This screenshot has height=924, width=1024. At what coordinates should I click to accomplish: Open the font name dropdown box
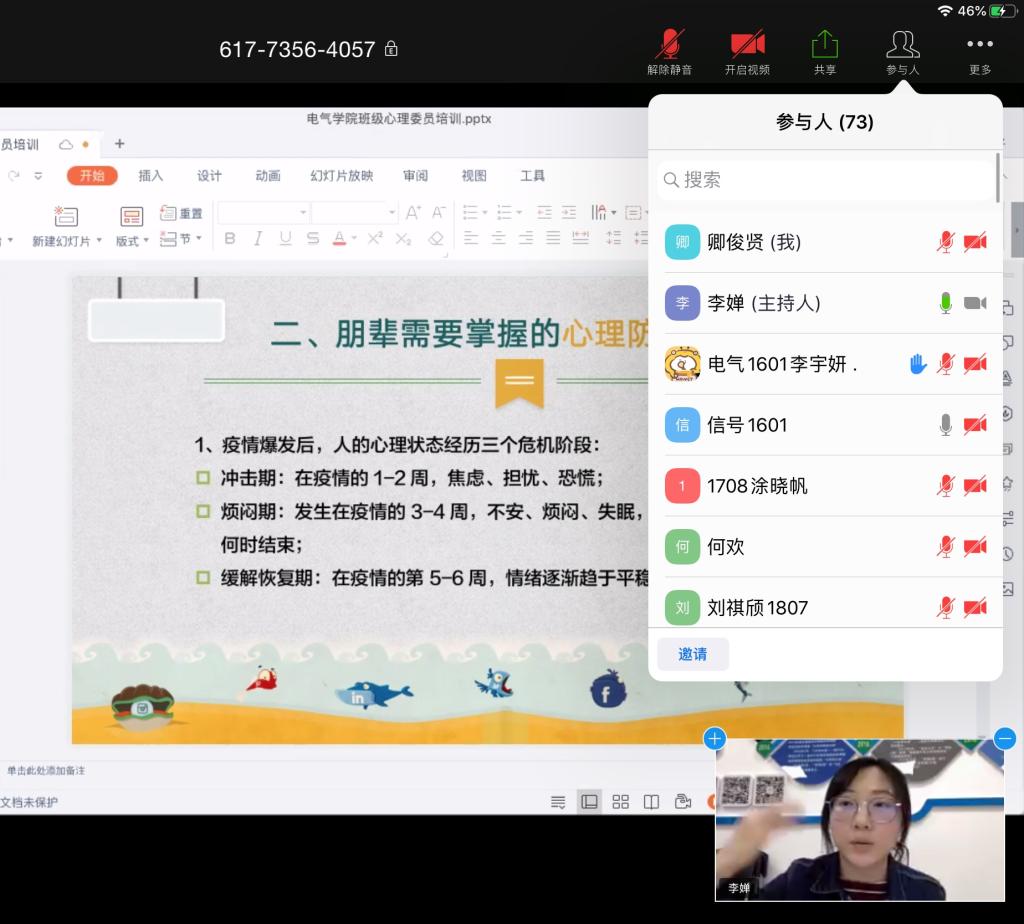[264, 213]
